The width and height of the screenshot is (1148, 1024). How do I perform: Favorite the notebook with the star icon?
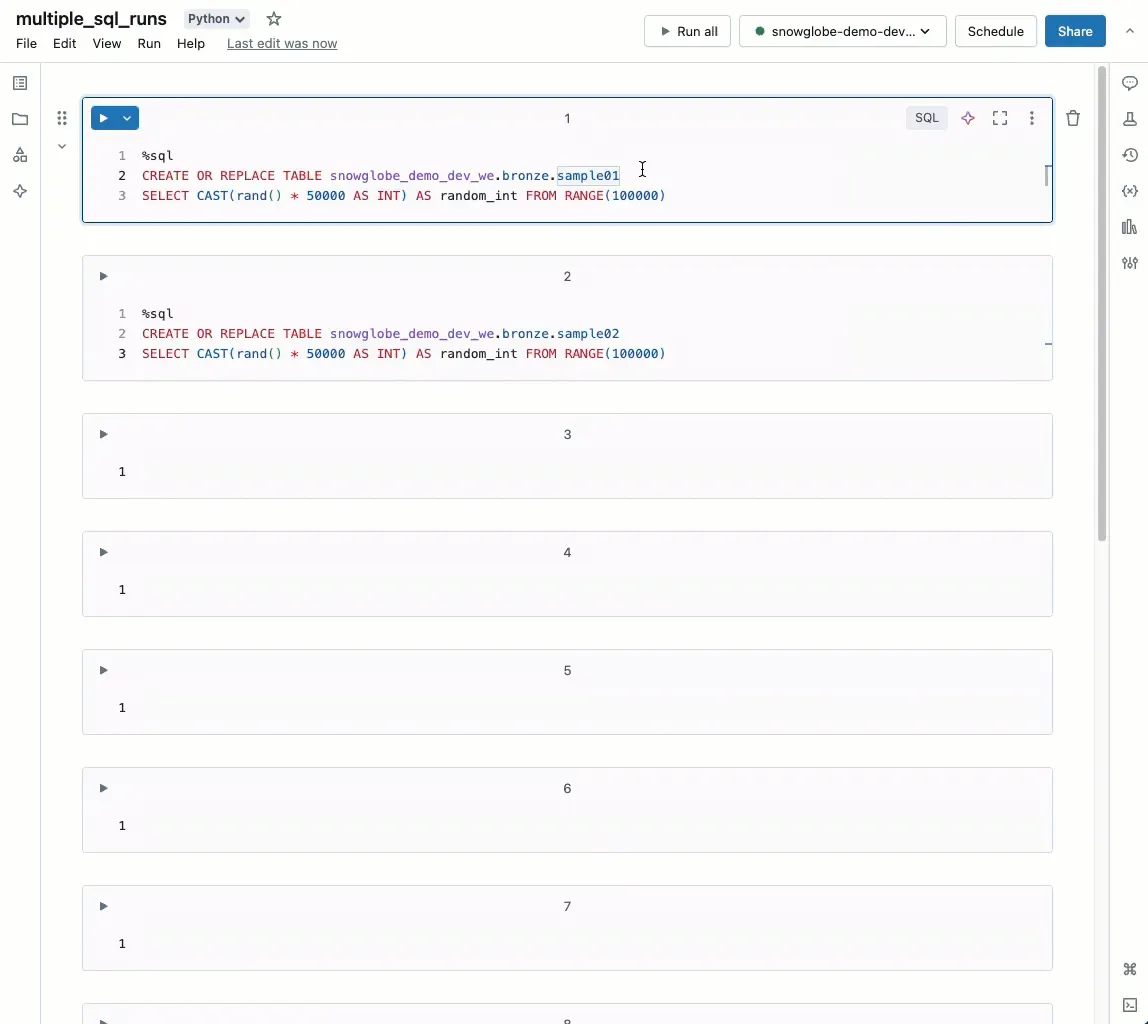coord(274,19)
